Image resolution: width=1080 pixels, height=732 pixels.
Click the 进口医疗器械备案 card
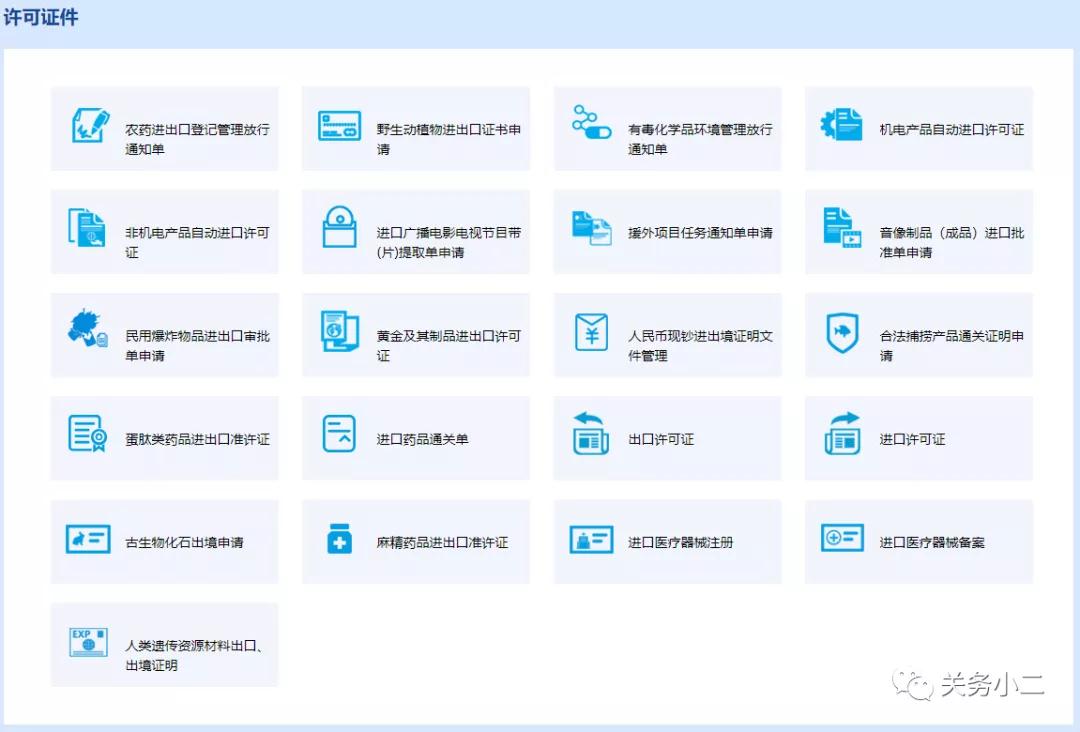[x=917, y=541]
